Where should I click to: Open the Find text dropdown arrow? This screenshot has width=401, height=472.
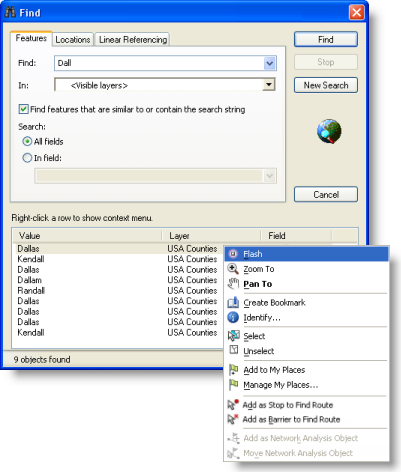(269, 63)
